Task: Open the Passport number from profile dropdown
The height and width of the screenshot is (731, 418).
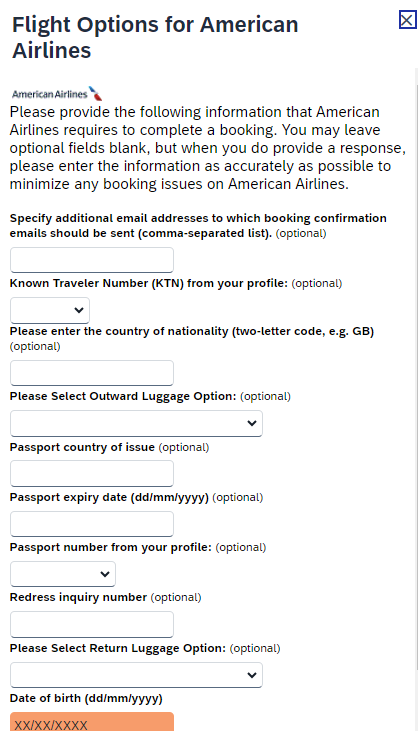Action: coord(63,574)
